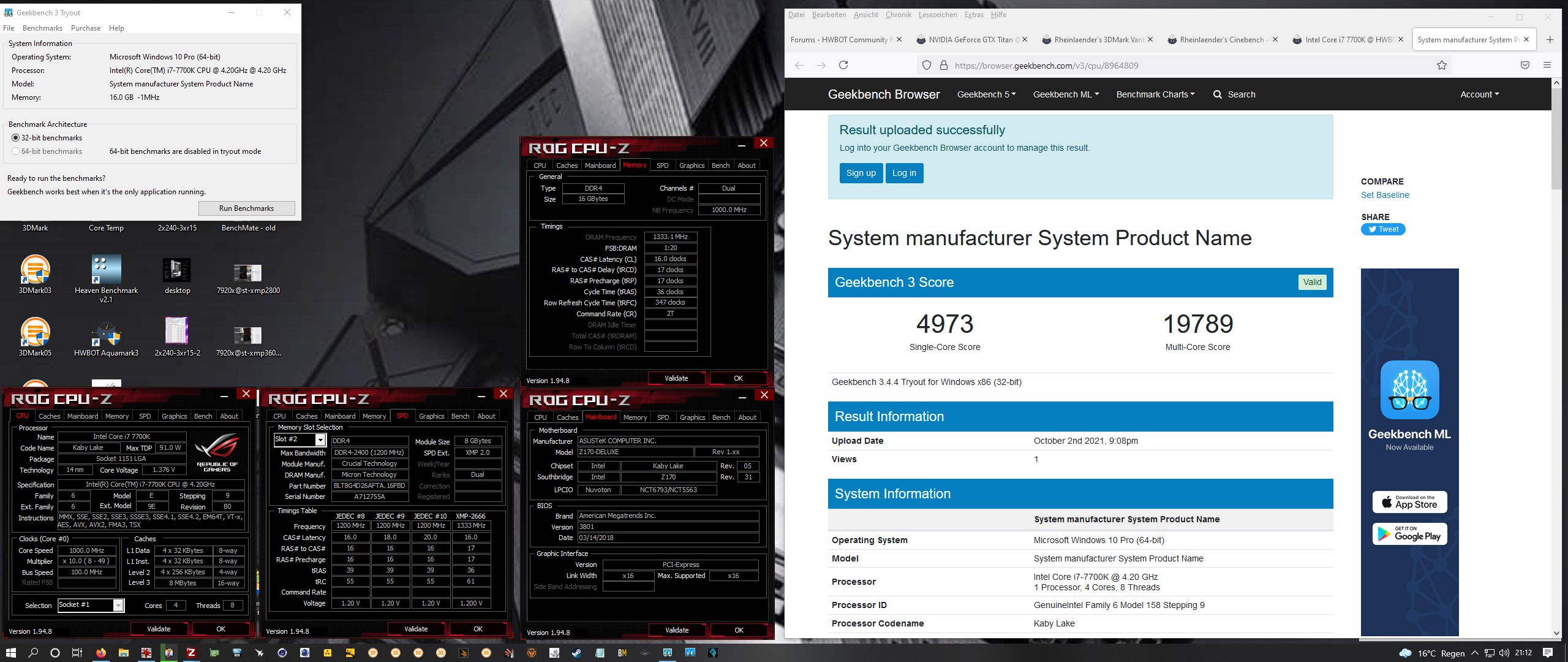The height and width of the screenshot is (662, 1568).
Task: Open tracking protection shield panel
Action: [927, 65]
